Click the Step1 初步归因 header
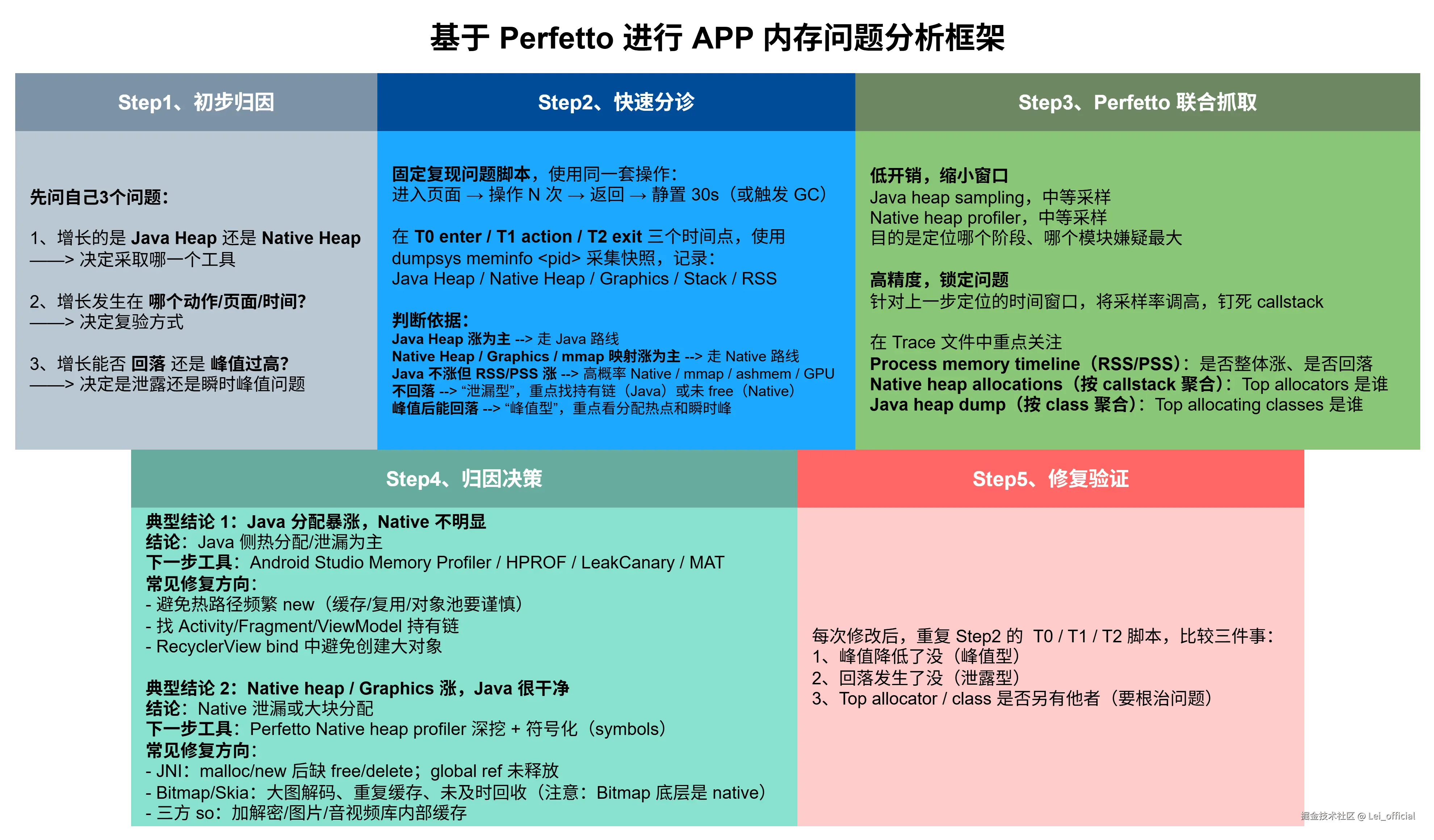The width and height of the screenshot is (1434, 840). point(196,102)
